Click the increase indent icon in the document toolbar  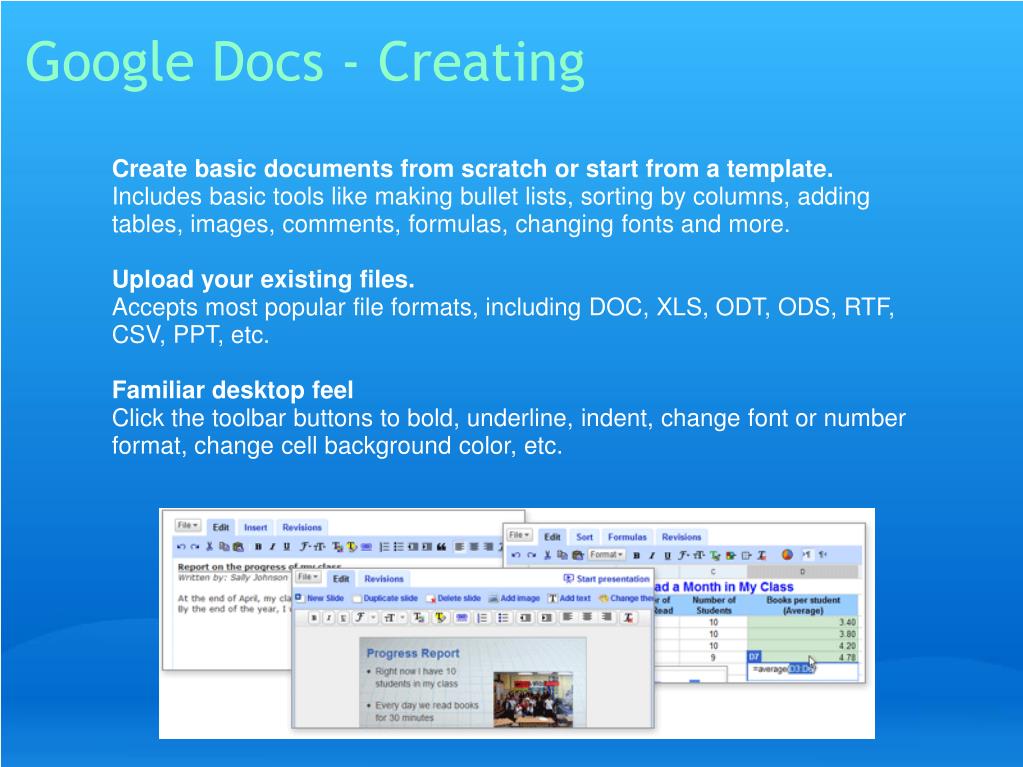tap(427, 547)
